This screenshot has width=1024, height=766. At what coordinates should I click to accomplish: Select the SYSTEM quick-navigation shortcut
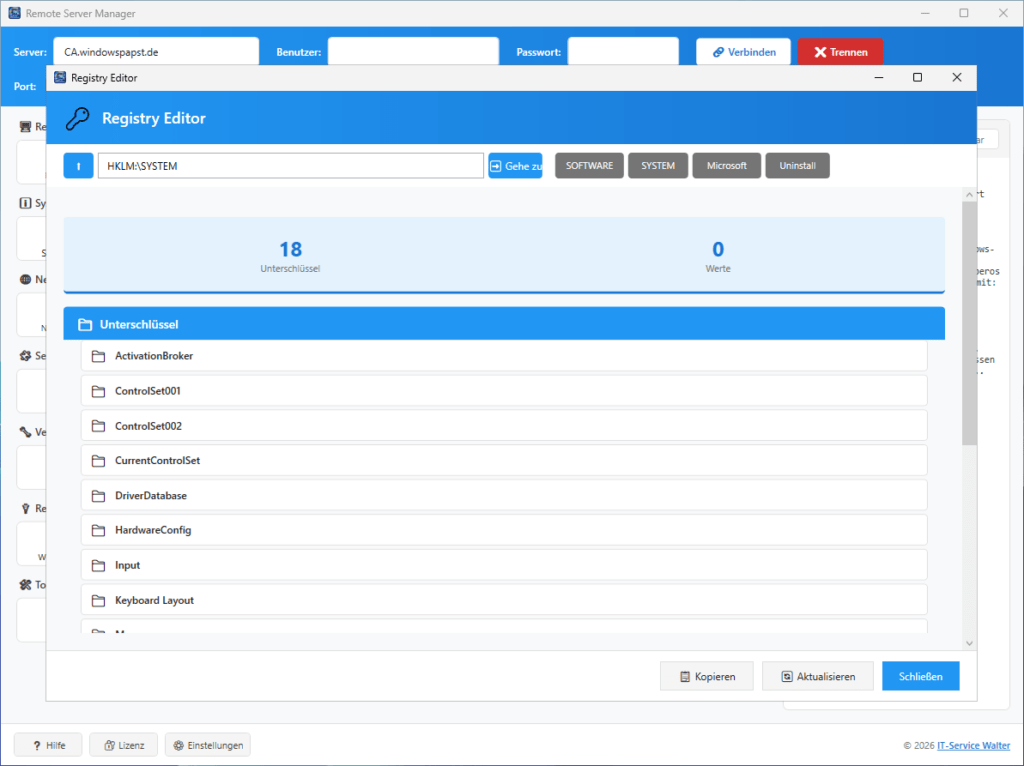[657, 165]
